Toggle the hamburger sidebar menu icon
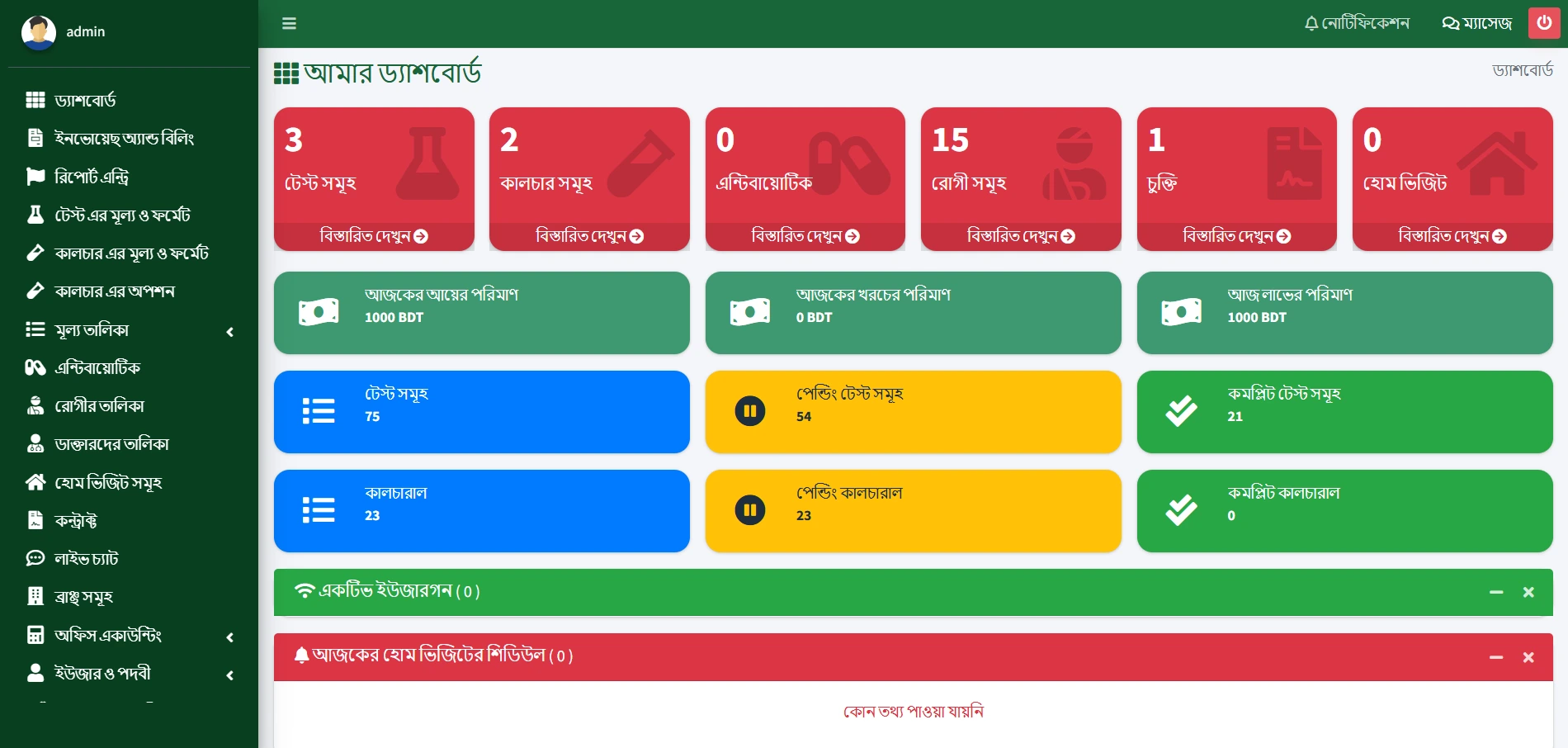Viewport: 1568px width, 748px height. pyautogui.click(x=289, y=23)
